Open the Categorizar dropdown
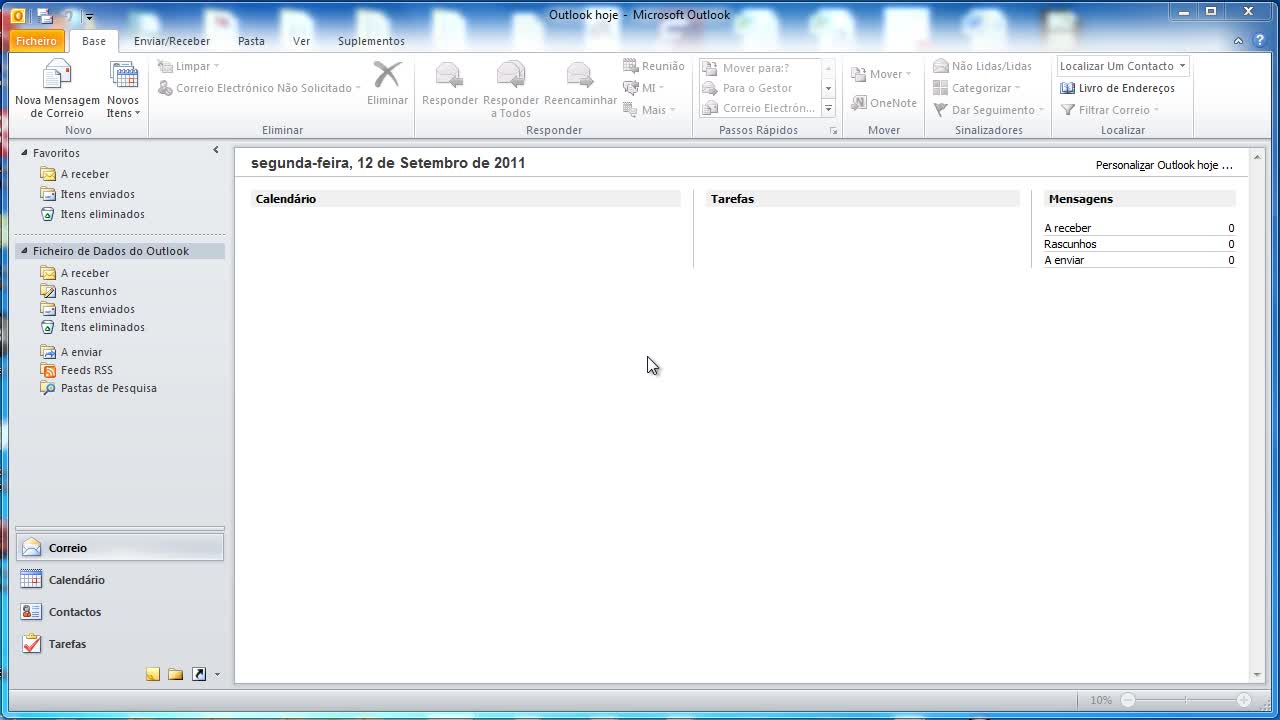1280x720 pixels. click(x=977, y=88)
